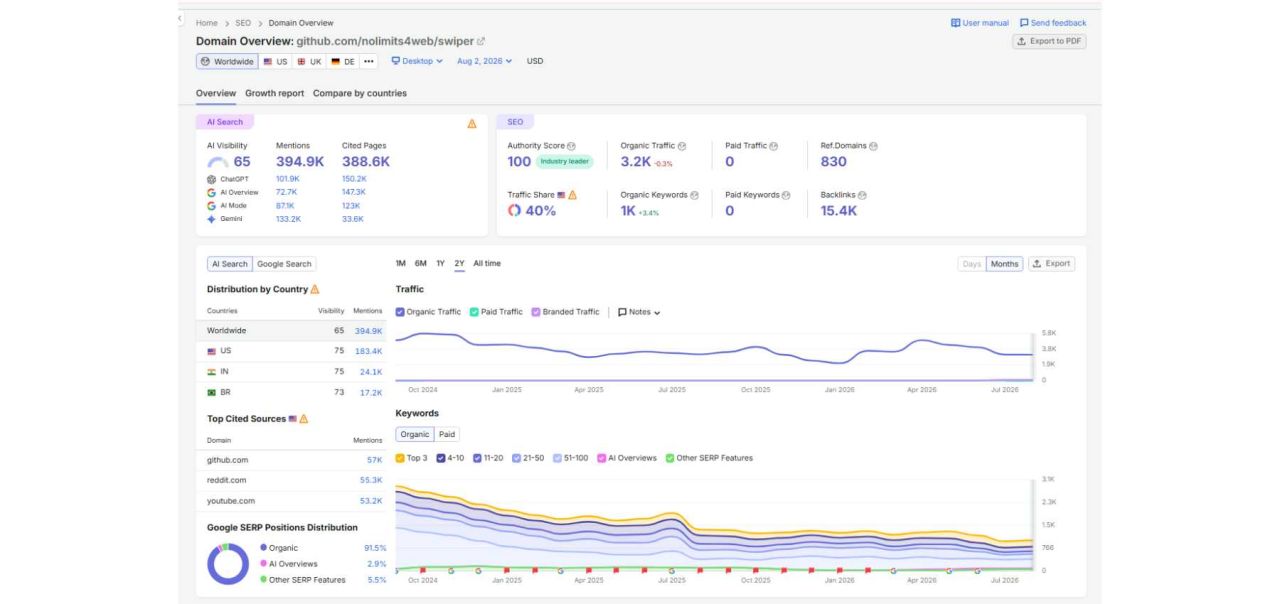Toggle the Other SERP Features checkbox
Screen dimensions: 1280x604
coord(670,458)
